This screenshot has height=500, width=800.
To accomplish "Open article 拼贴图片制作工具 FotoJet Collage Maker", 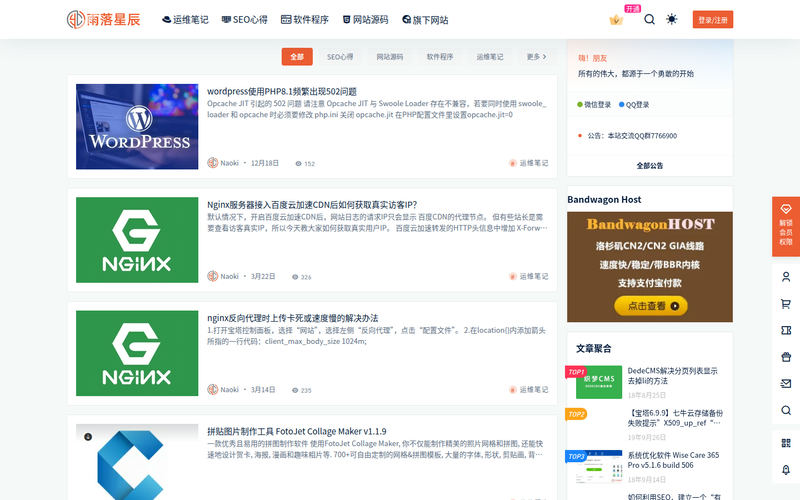I will pos(296,431).
